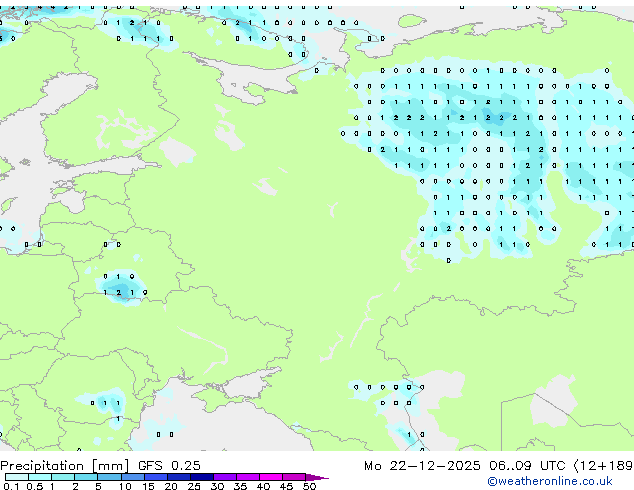Viewport: 634px width, 490px height.
Task: Click the 'Mo 22-12-2025' forecast date text
Action: [x=422, y=466]
